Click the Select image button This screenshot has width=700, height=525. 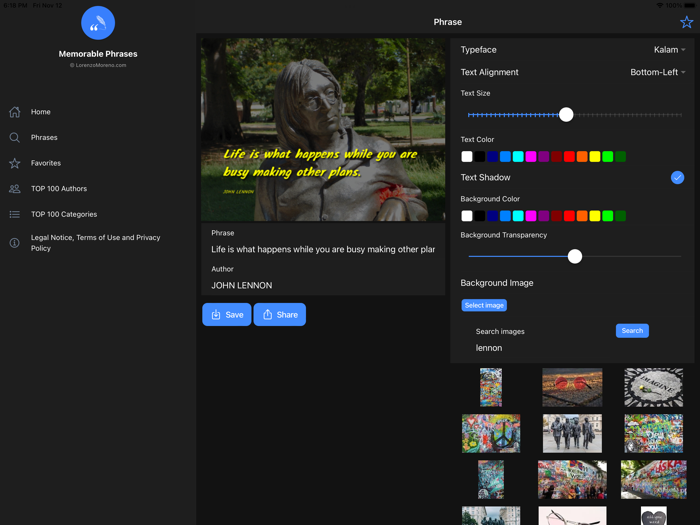(x=484, y=305)
